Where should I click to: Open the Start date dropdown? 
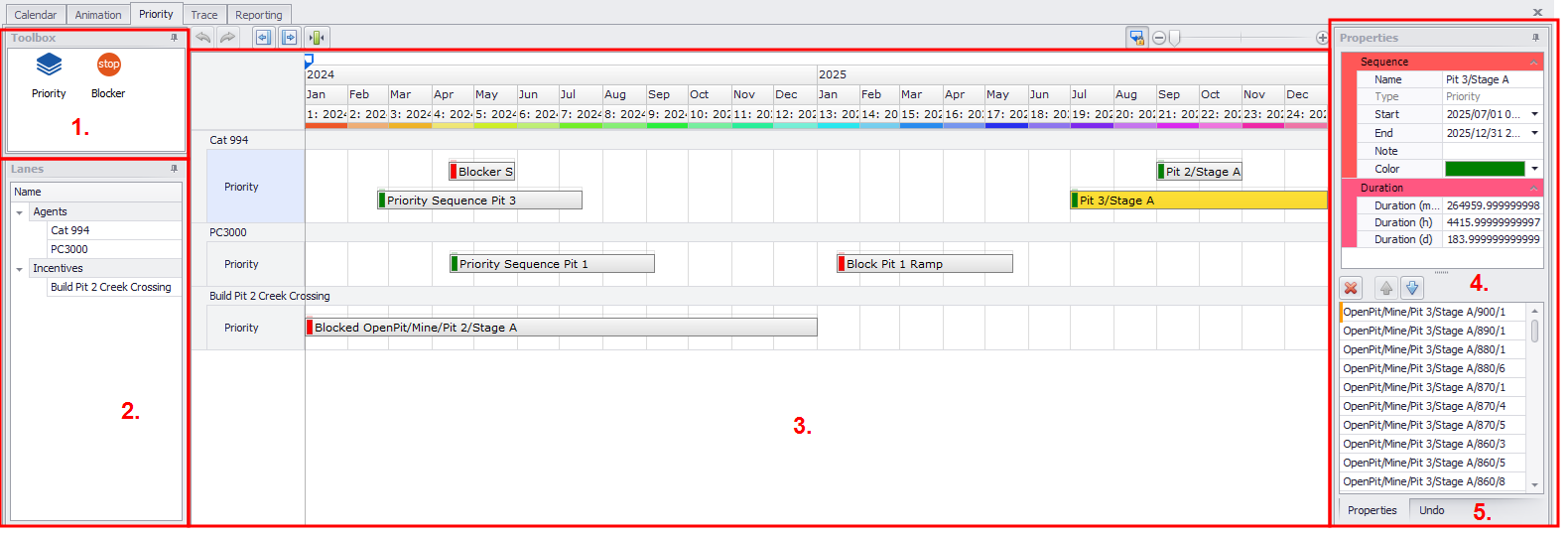(1534, 114)
